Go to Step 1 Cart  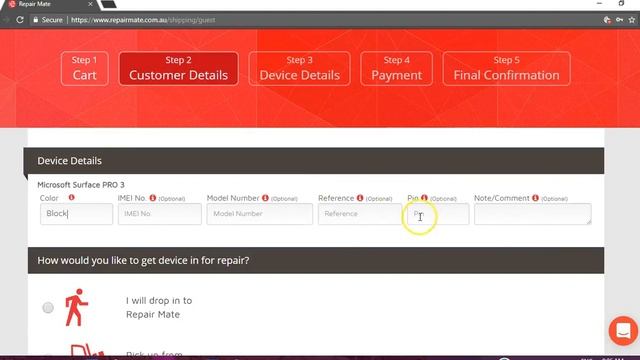pos(84,69)
